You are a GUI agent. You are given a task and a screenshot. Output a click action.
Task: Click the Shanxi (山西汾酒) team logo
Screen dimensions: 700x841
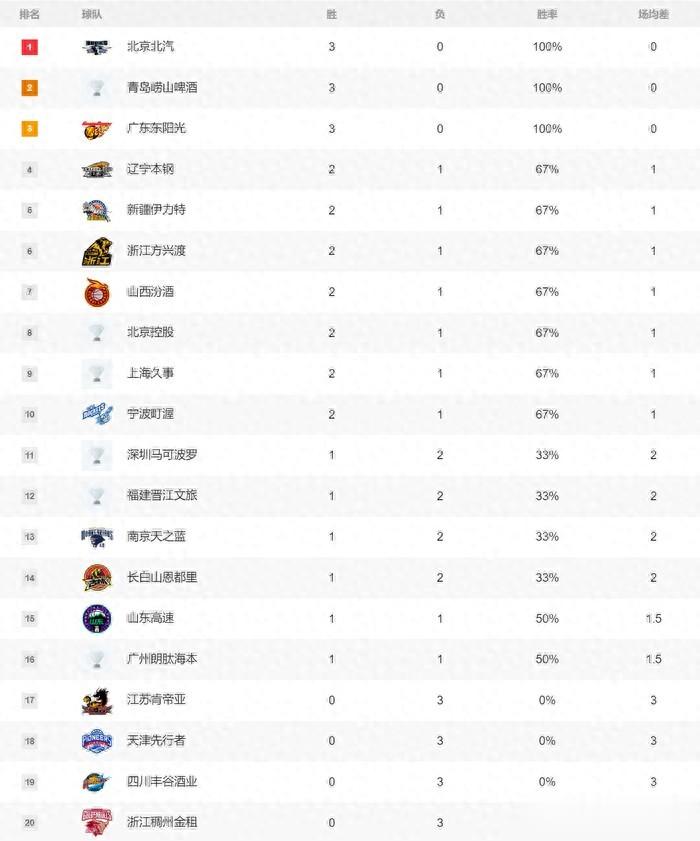(97, 292)
